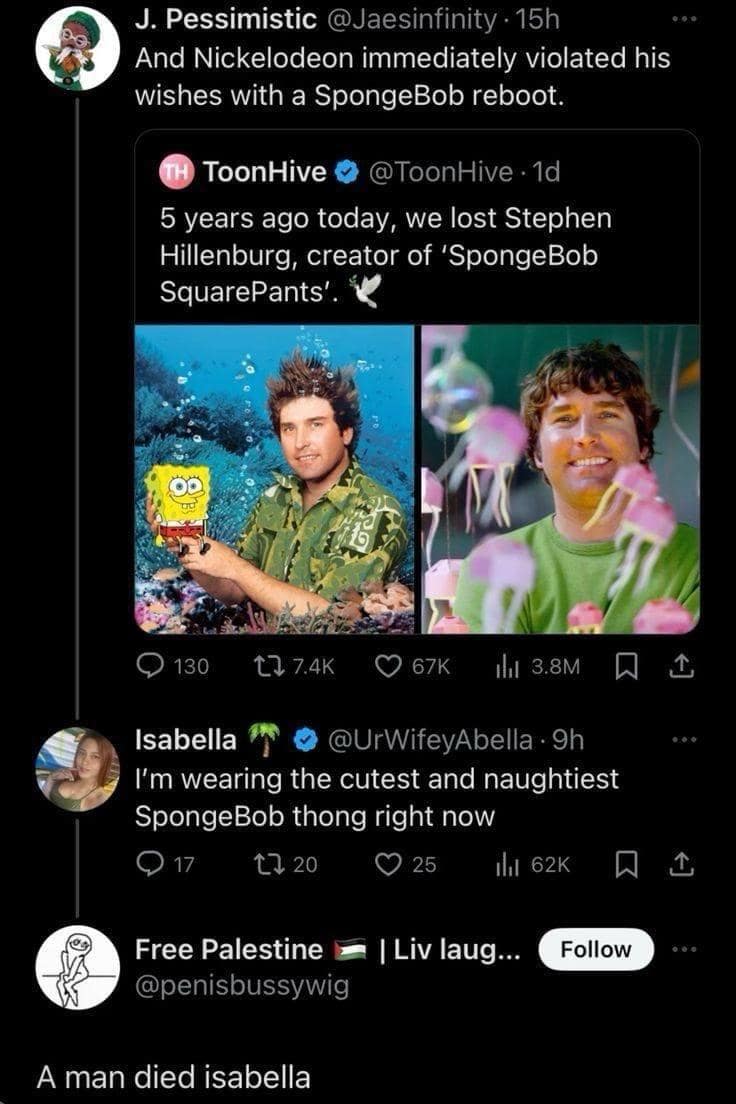
Task: Open J. Pessimistic's profile avatar
Action: coord(77,50)
